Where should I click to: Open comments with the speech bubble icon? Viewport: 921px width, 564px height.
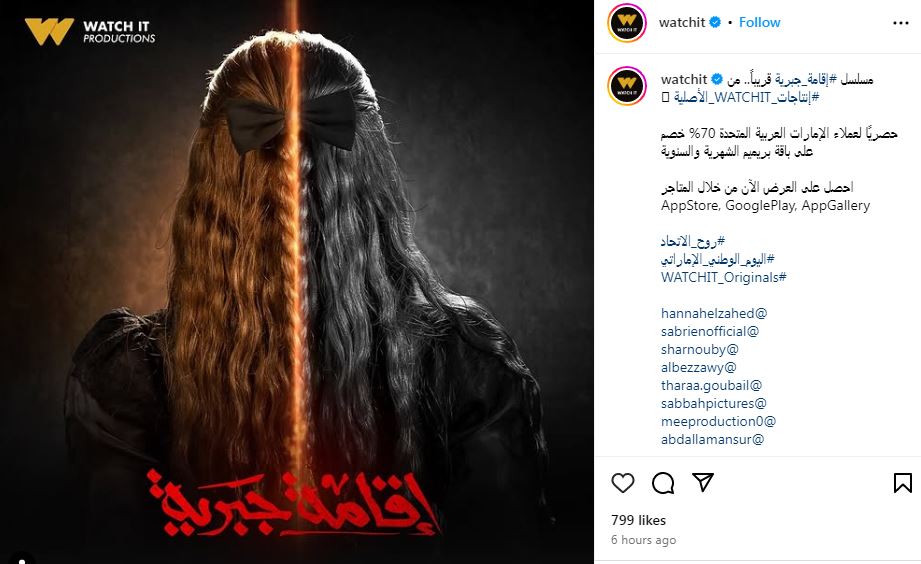click(663, 483)
